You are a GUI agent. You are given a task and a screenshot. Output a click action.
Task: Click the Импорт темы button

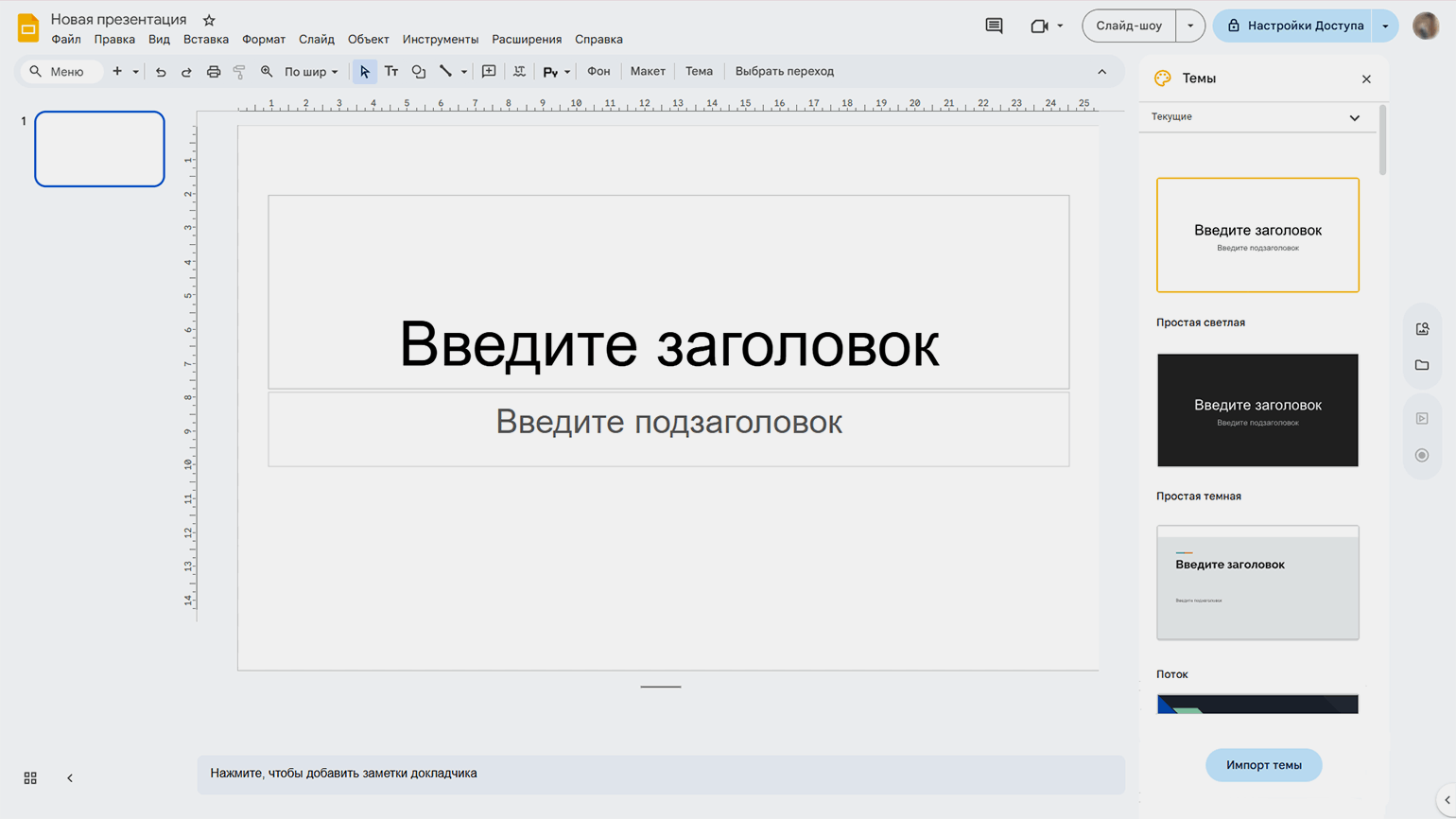point(1263,765)
